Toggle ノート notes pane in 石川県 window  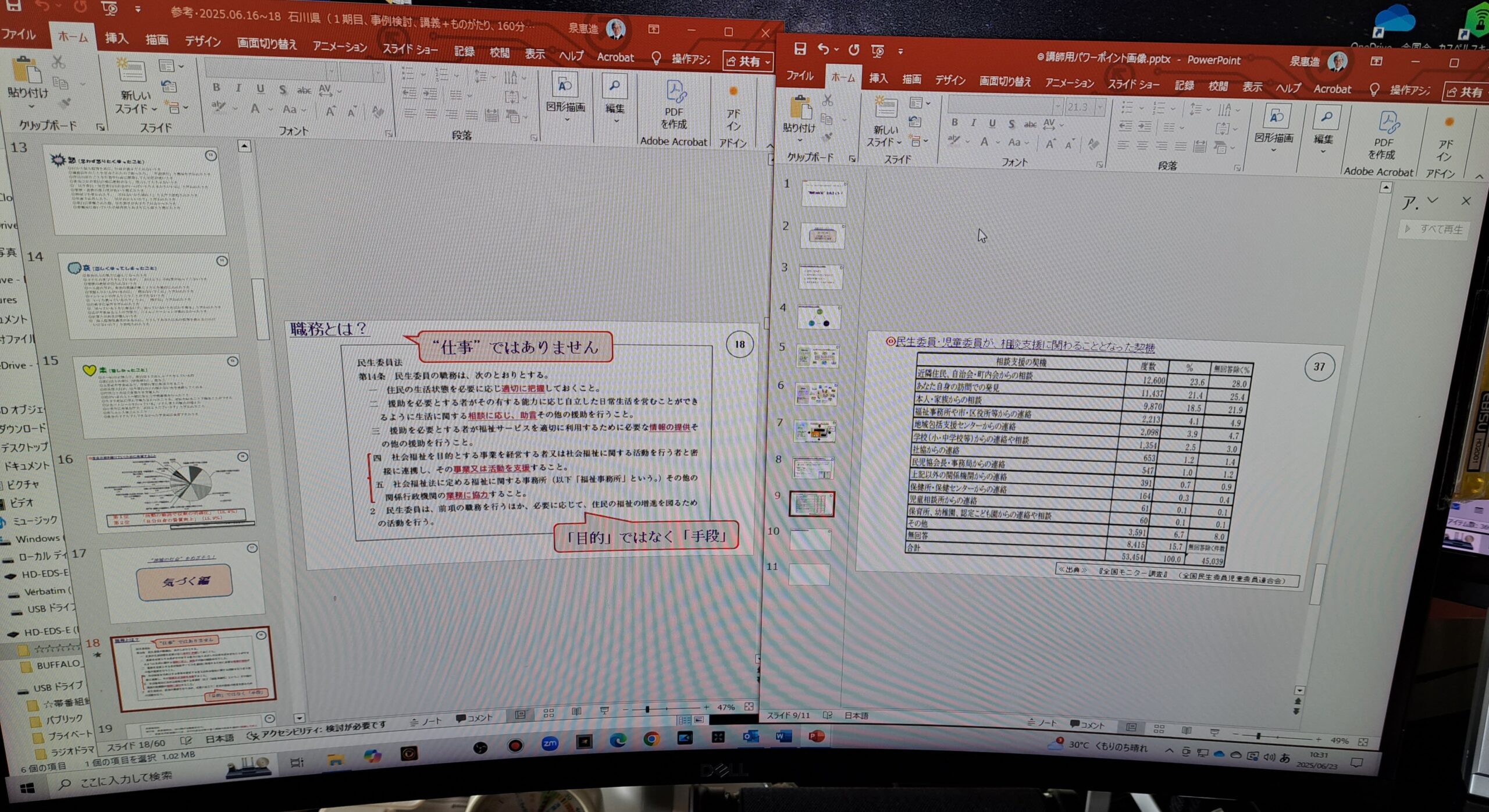pyautogui.click(x=426, y=721)
